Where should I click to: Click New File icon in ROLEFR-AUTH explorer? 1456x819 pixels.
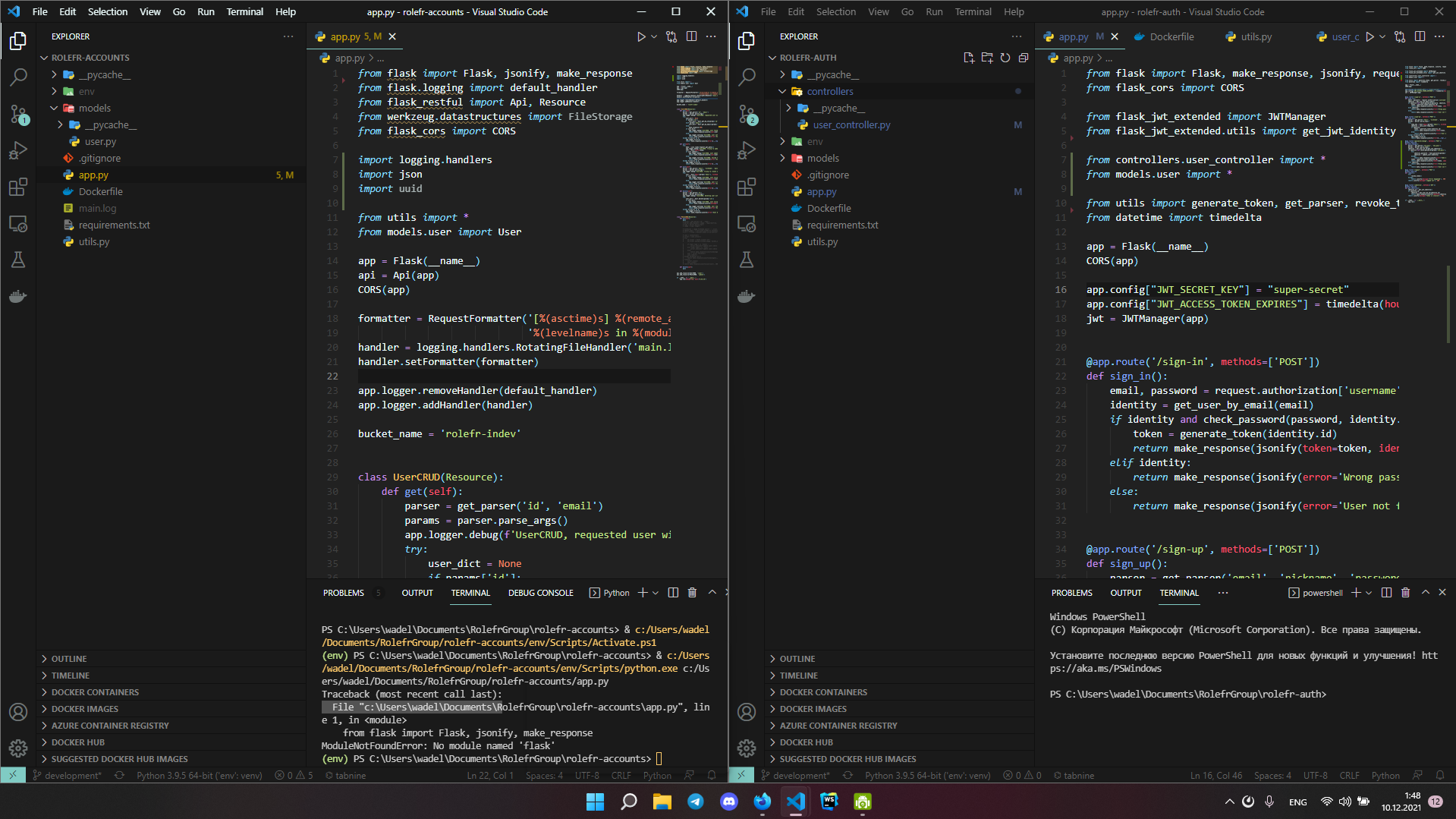(969, 58)
